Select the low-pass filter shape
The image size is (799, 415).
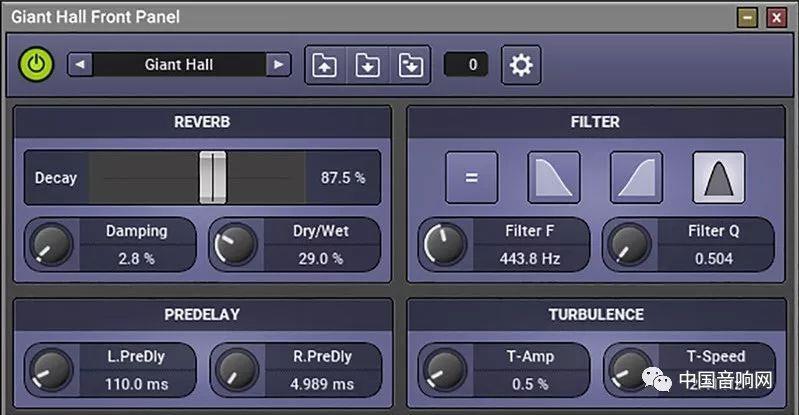coord(553,178)
